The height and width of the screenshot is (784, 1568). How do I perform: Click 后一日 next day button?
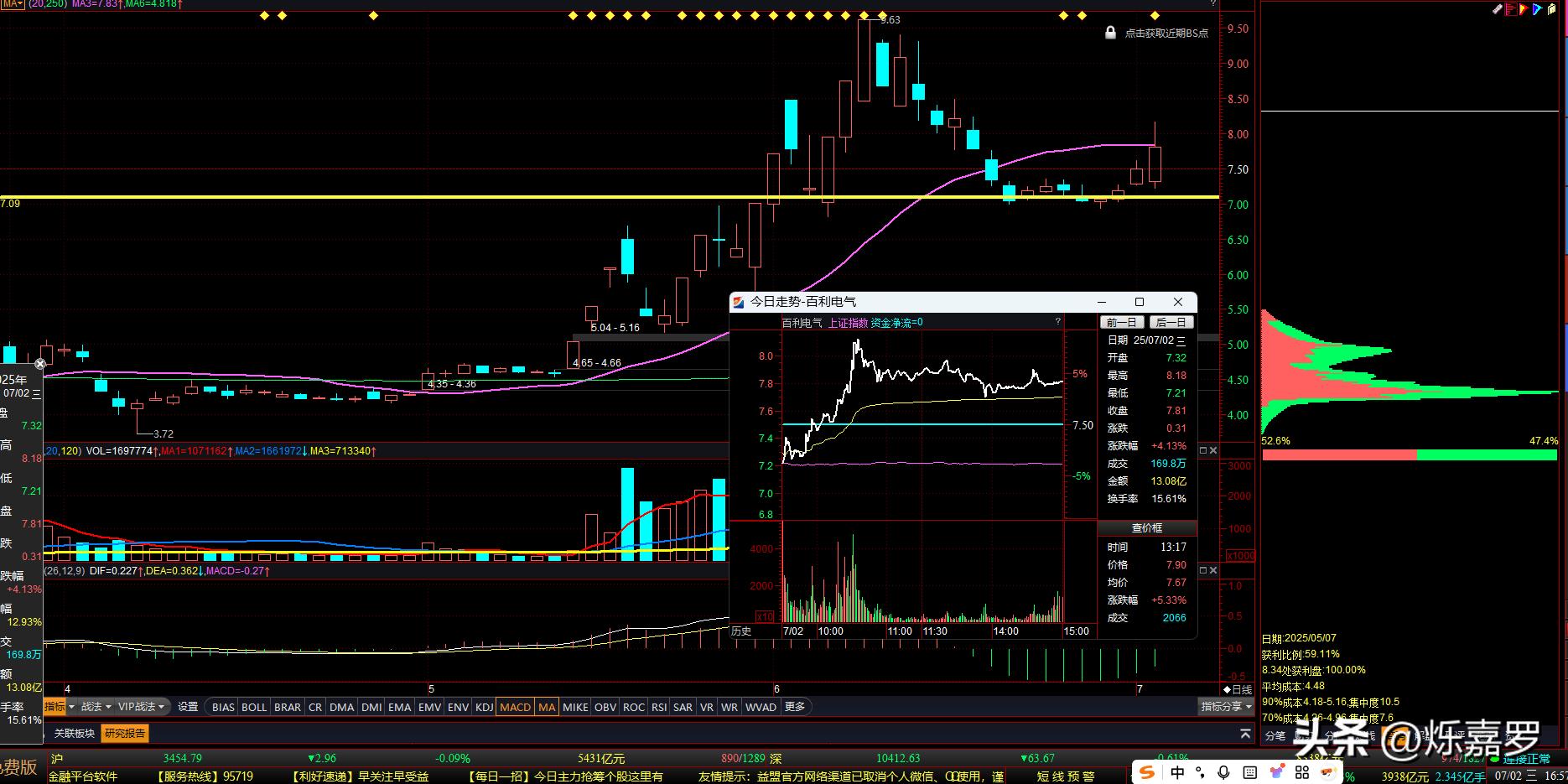click(x=1170, y=323)
